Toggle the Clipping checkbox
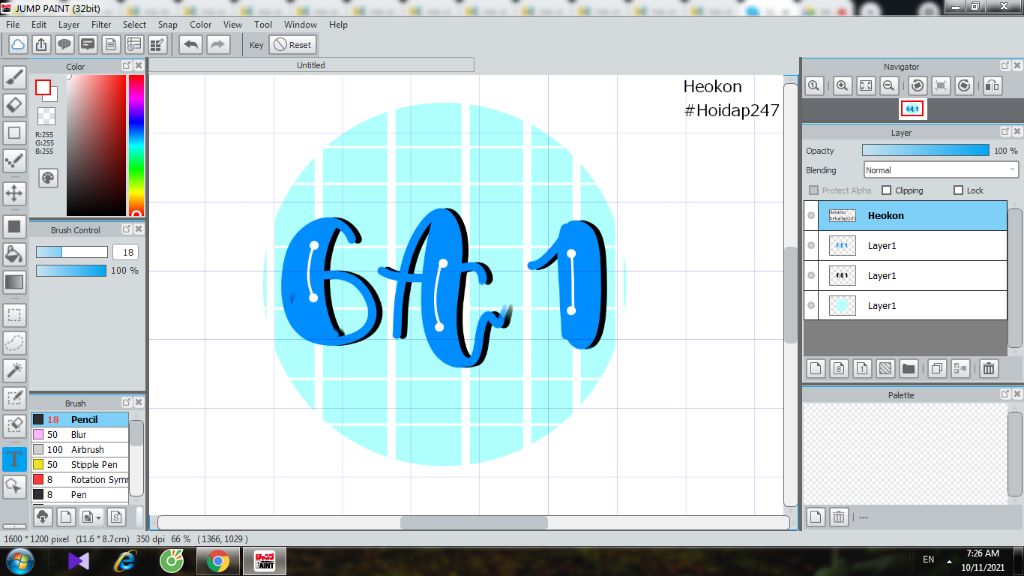The width and height of the screenshot is (1024, 576). [886, 190]
